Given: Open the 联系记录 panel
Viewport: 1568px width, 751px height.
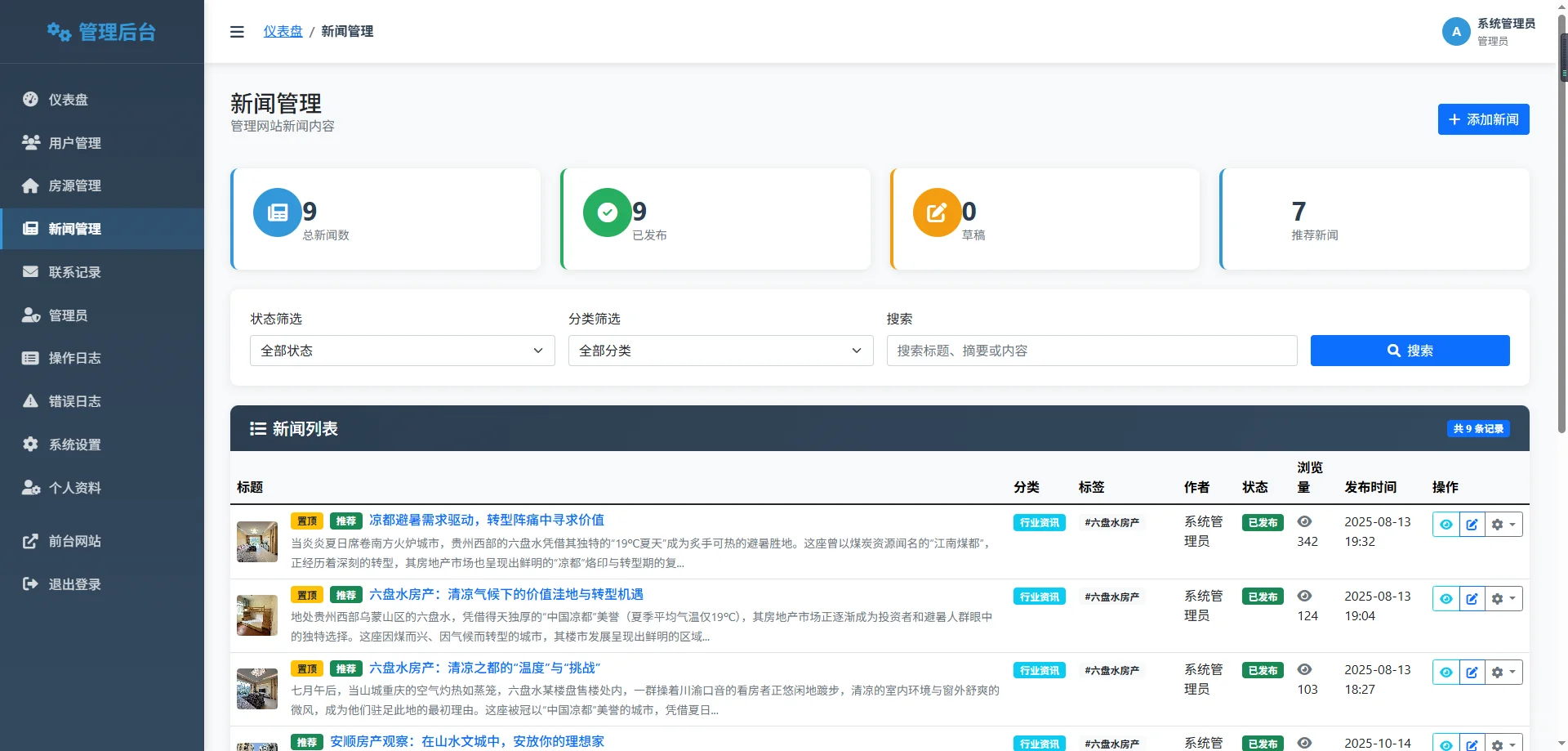Looking at the screenshot, I should pyautogui.click(x=76, y=271).
